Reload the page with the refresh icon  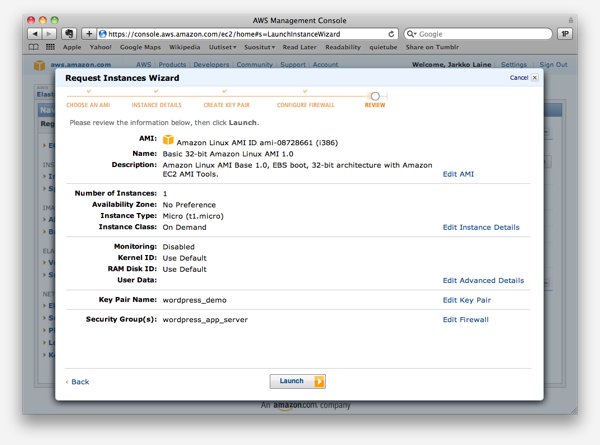390,33
